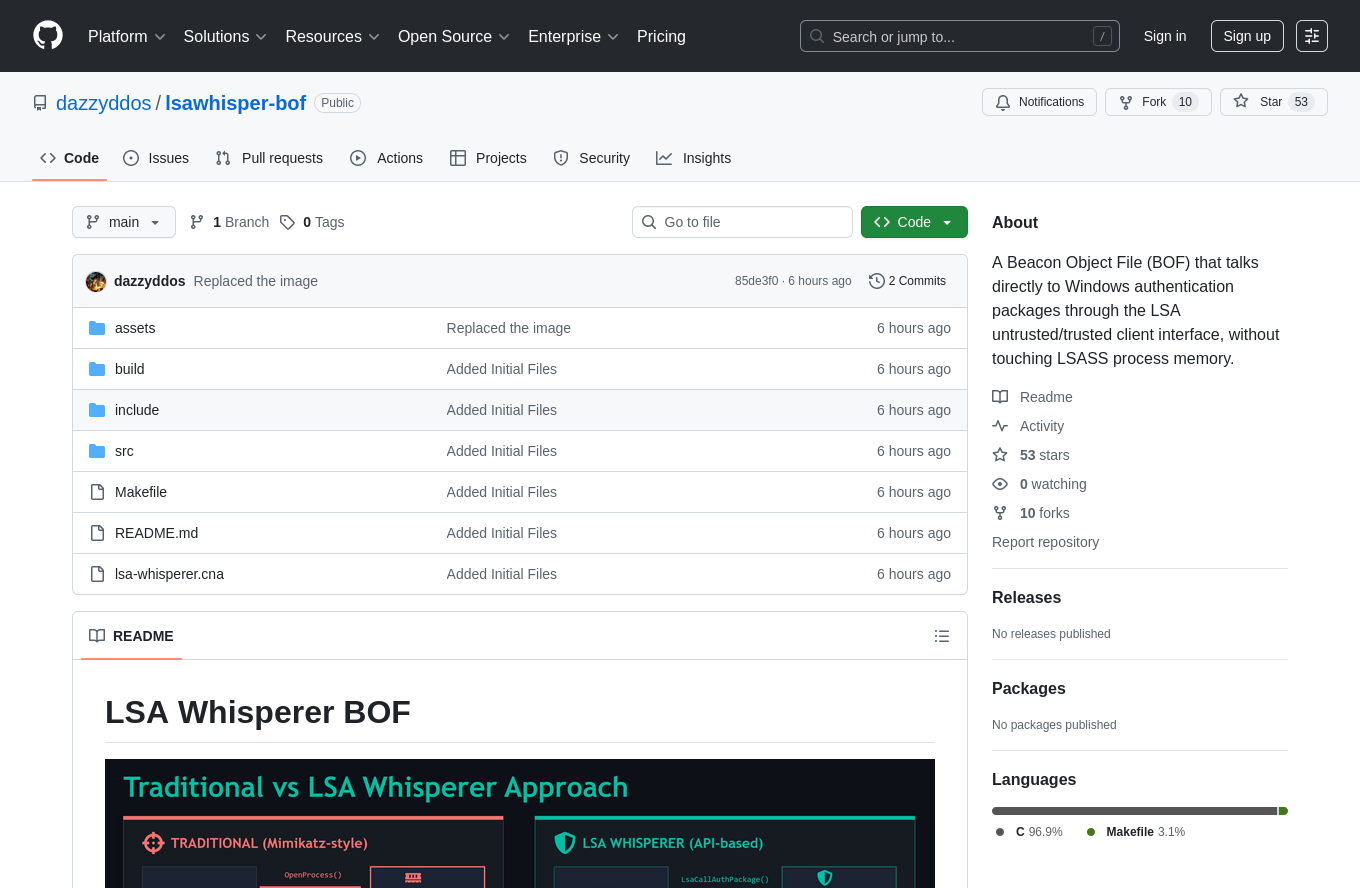The width and height of the screenshot is (1360, 888).
Task: Open the README outline list icon
Action: click(x=941, y=636)
